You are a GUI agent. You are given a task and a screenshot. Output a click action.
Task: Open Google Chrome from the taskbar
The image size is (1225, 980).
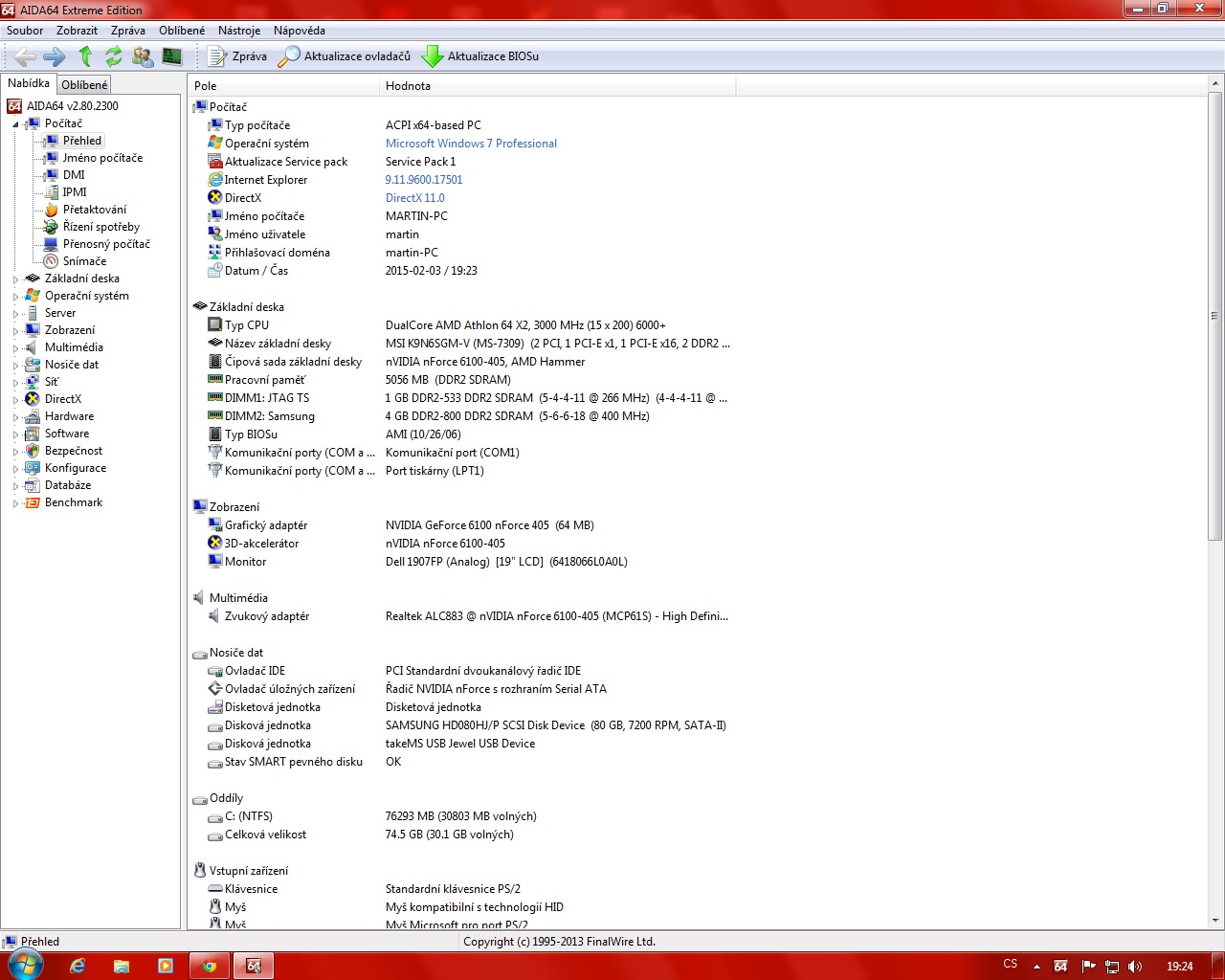(209, 966)
